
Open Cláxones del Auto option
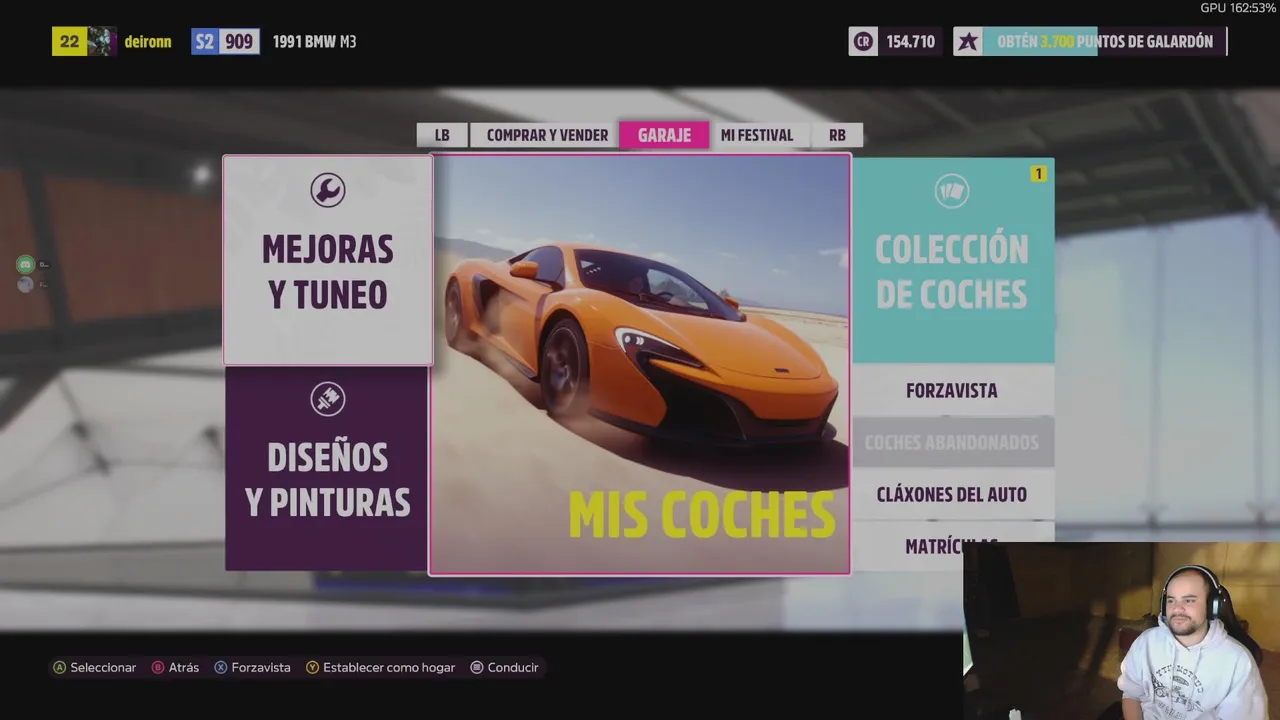pos(953,494)
